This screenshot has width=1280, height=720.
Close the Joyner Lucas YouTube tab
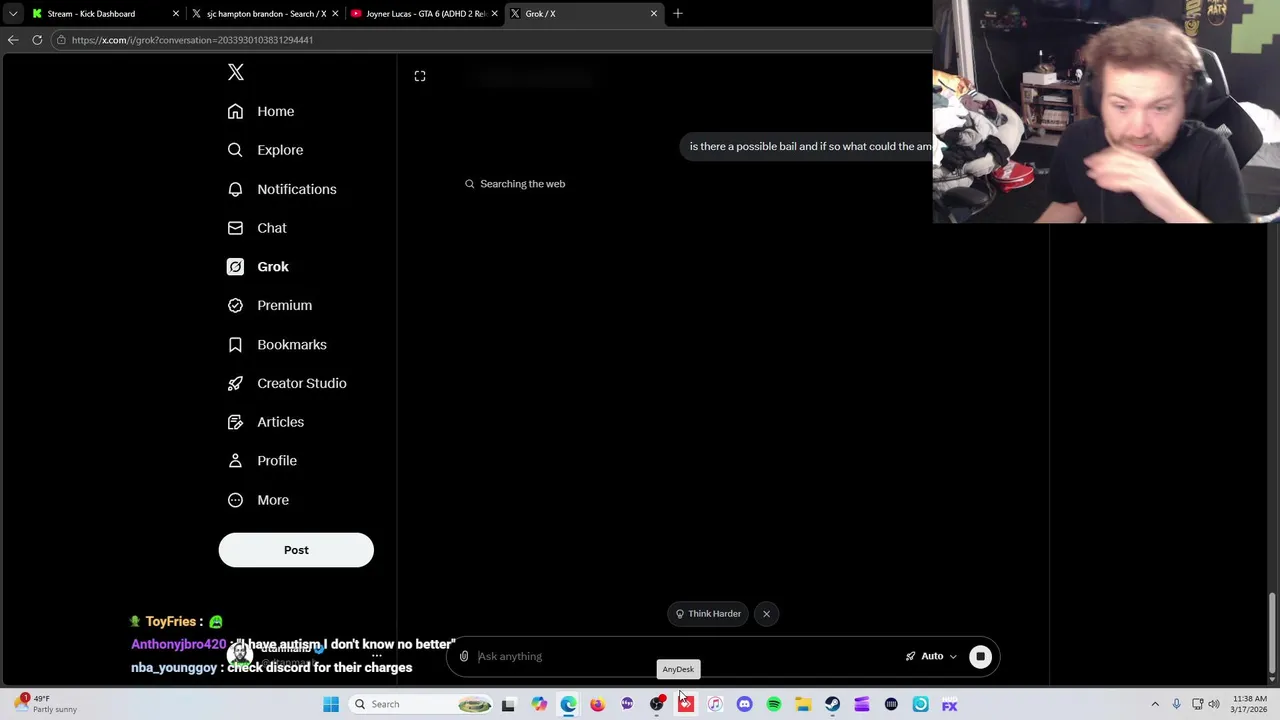coord(494,14)
